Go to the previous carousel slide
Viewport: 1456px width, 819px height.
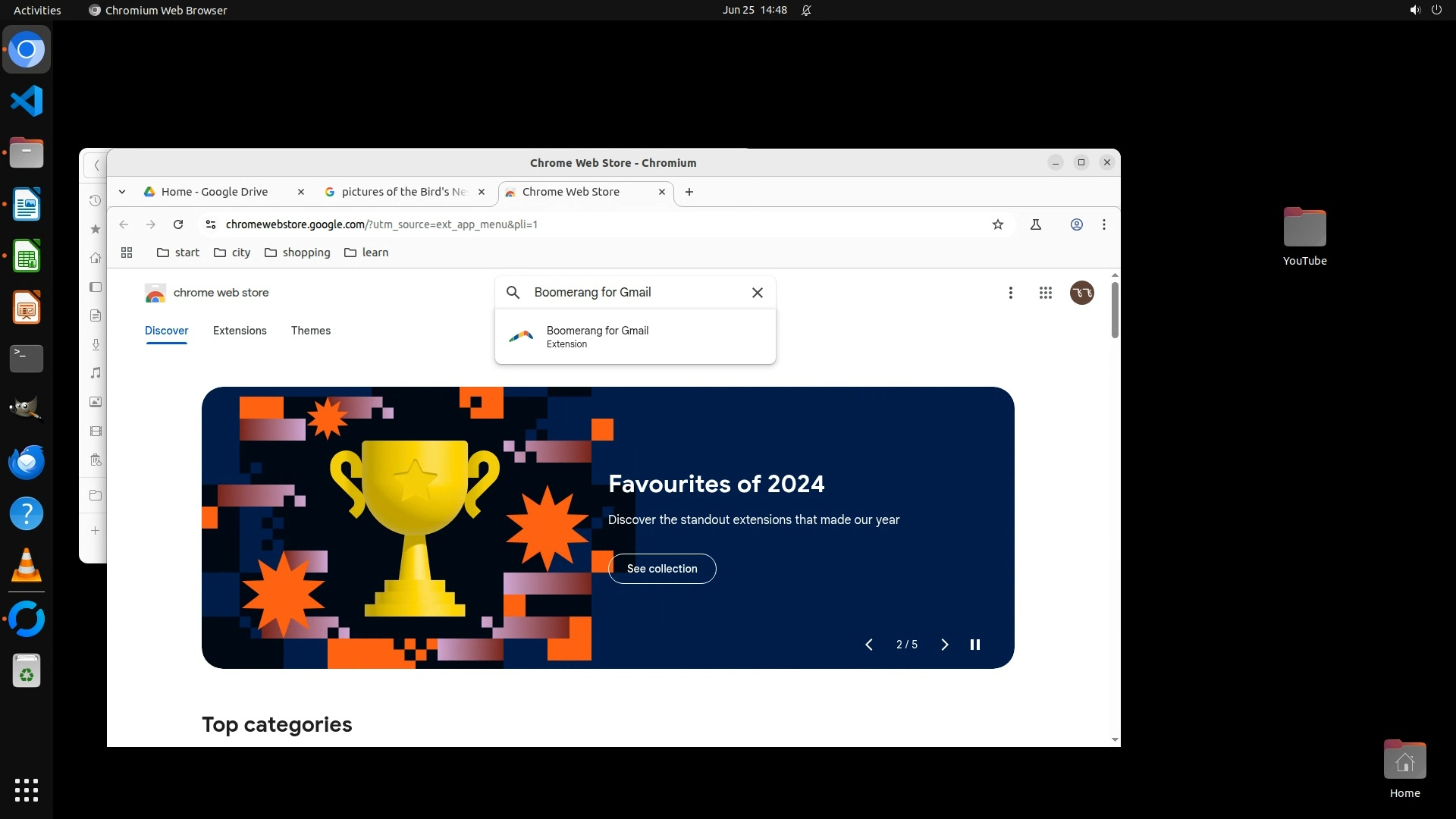(x=869, y=645)
